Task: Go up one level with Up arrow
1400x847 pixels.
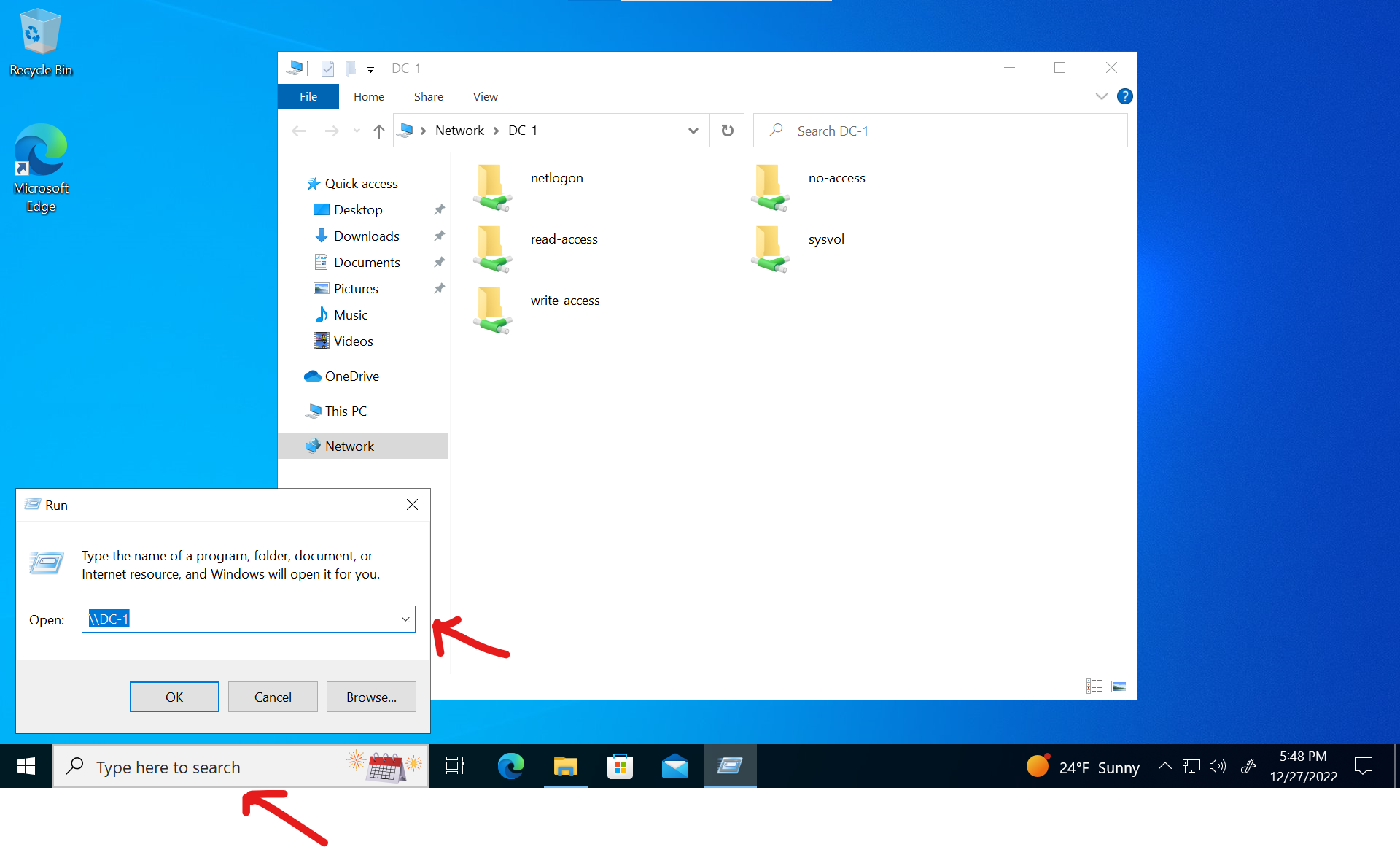Action: [x=378, y=131]
